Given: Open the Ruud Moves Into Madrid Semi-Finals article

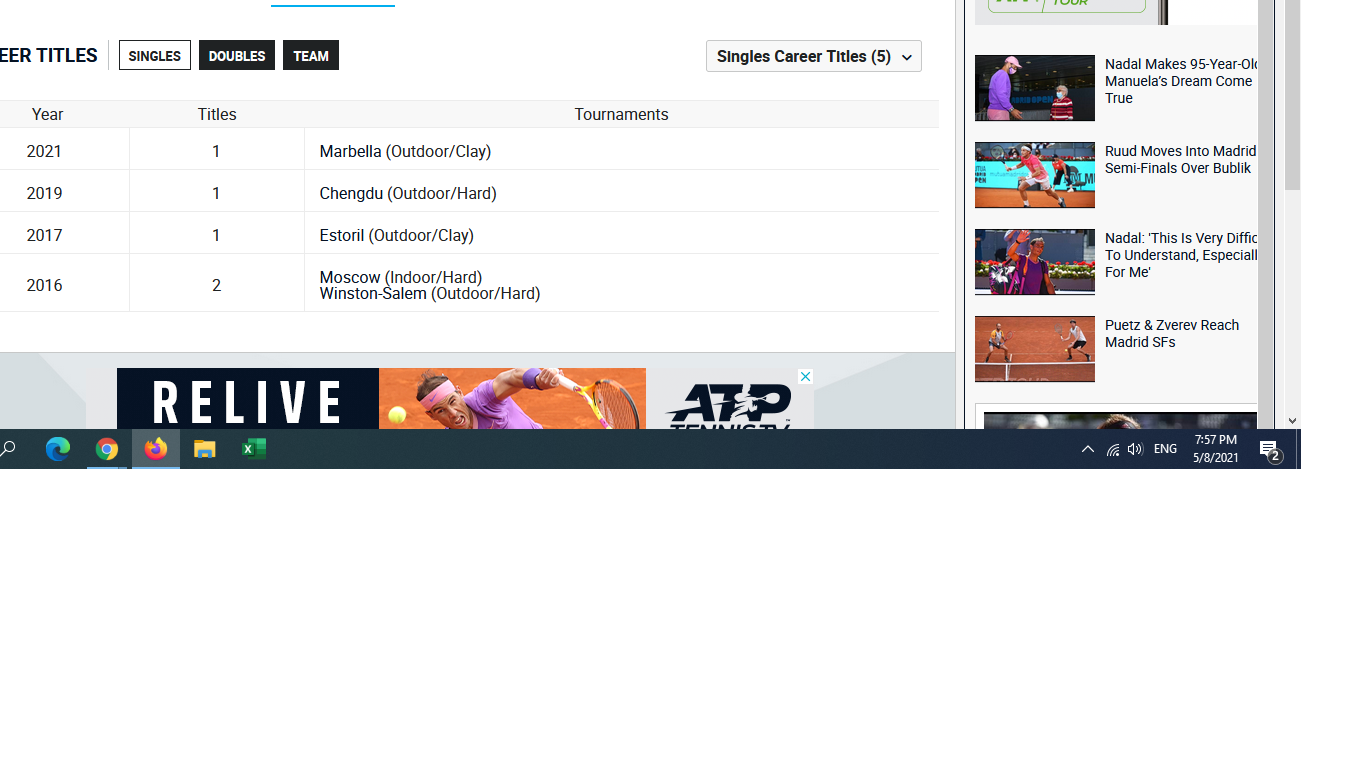Looking at the screenshot, I should coord(1180,160).
